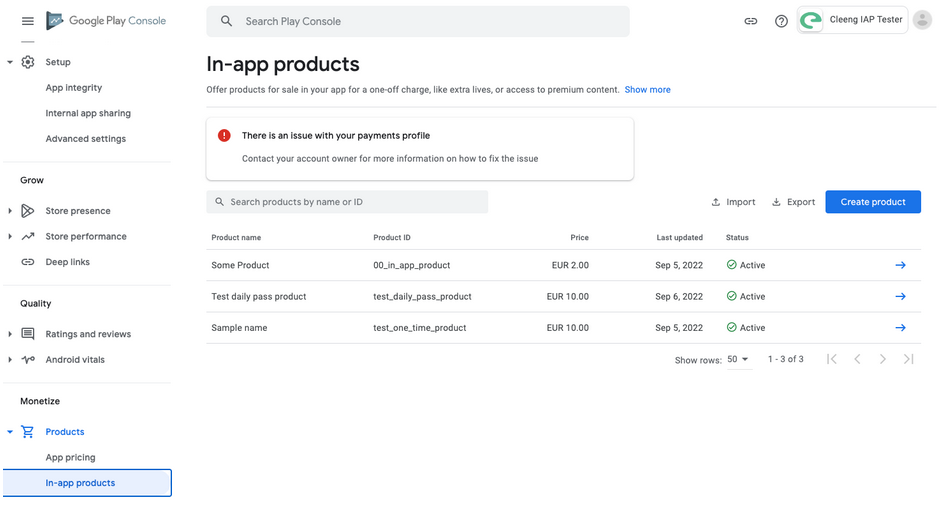Click the Test daily pass product name

pos(259,296)
